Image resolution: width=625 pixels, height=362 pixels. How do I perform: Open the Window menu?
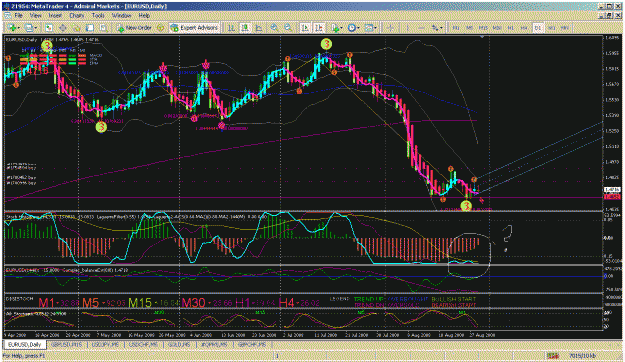tap(121, 16)
